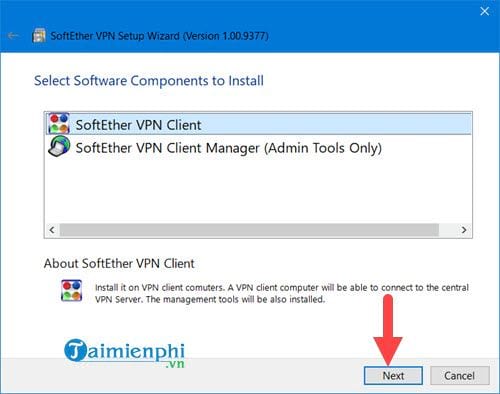Click the wizard title text with version number
This screenshot has width=500, height=394.
pyautogui.click(x=159, y=36)
